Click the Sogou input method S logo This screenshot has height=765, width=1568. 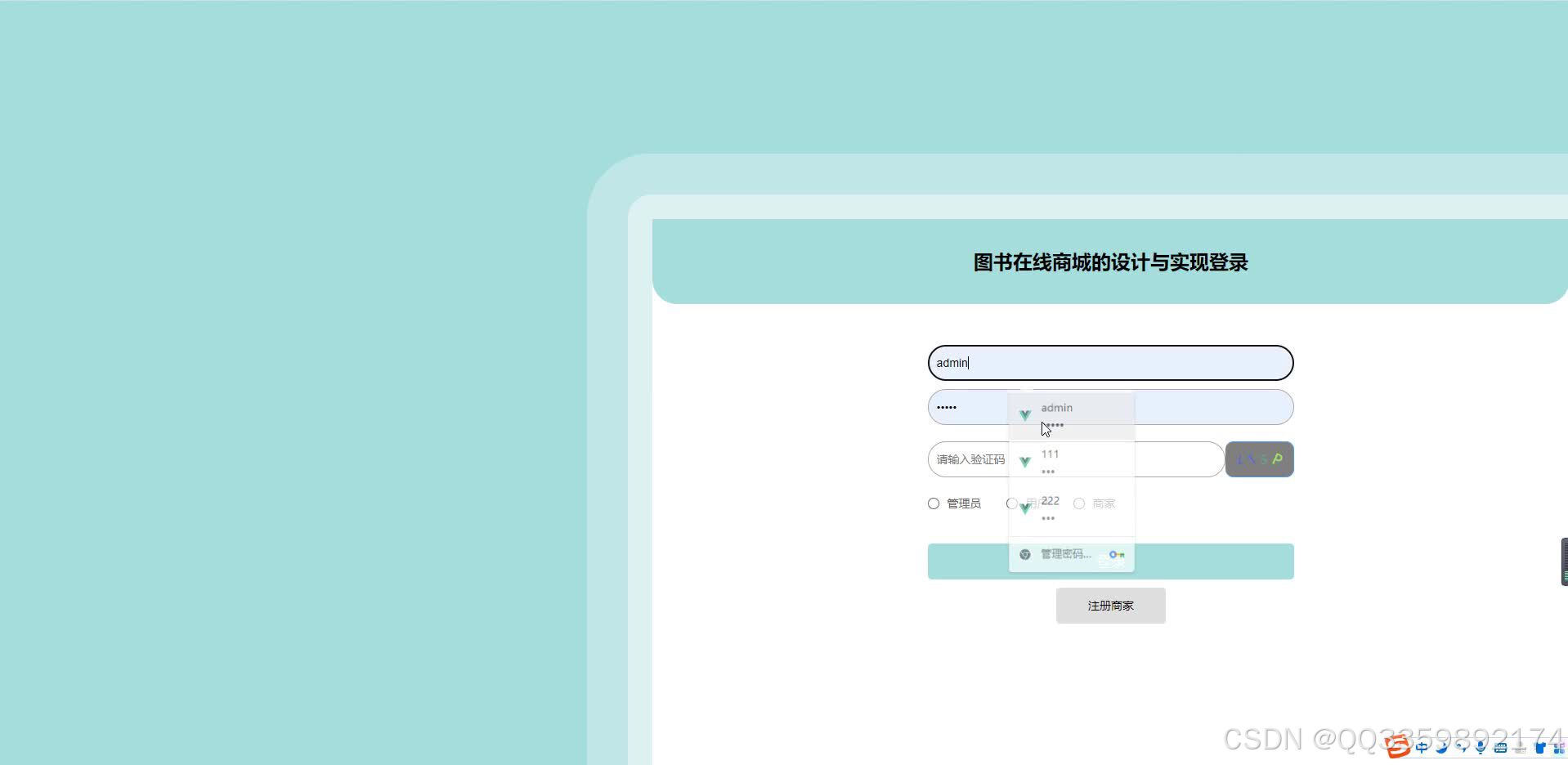[x=1398, y=746]
